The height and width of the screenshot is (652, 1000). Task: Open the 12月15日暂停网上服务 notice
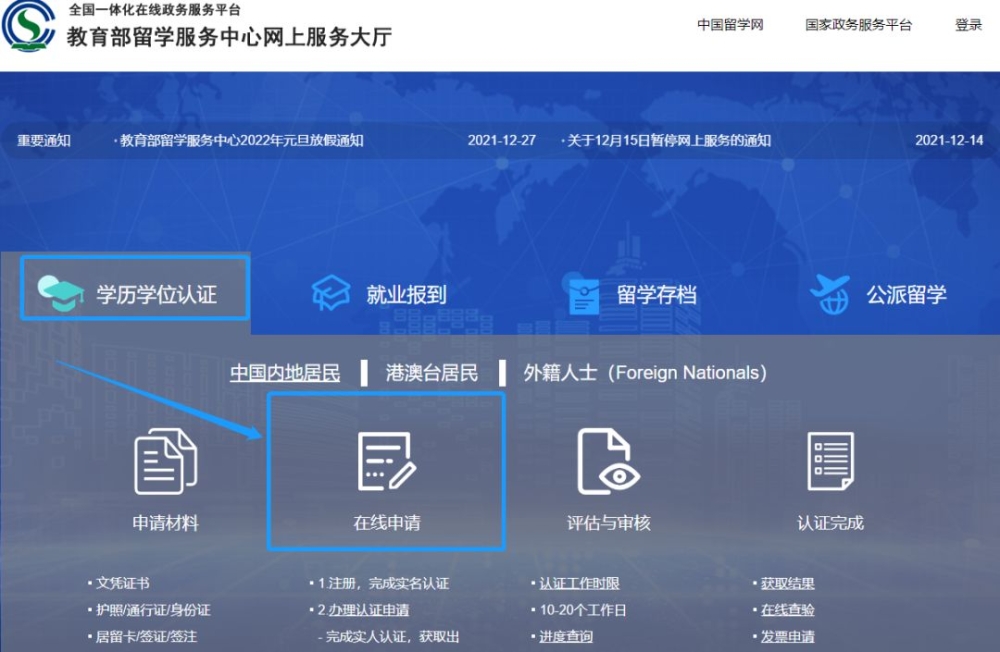tap(669, 140)
